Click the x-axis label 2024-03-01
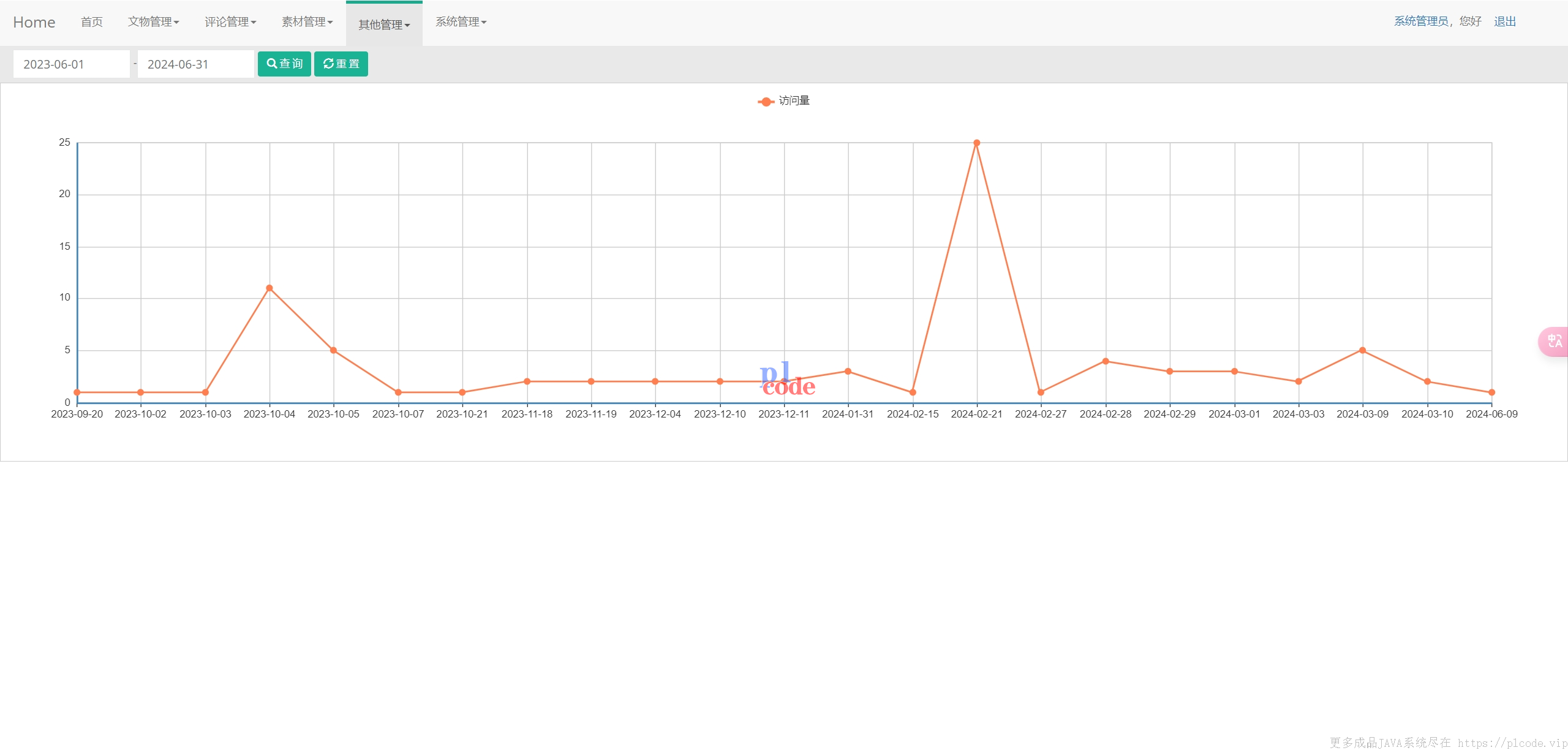The height and width of the screenshot is (753, 1568). click(x=1234, y=414)
